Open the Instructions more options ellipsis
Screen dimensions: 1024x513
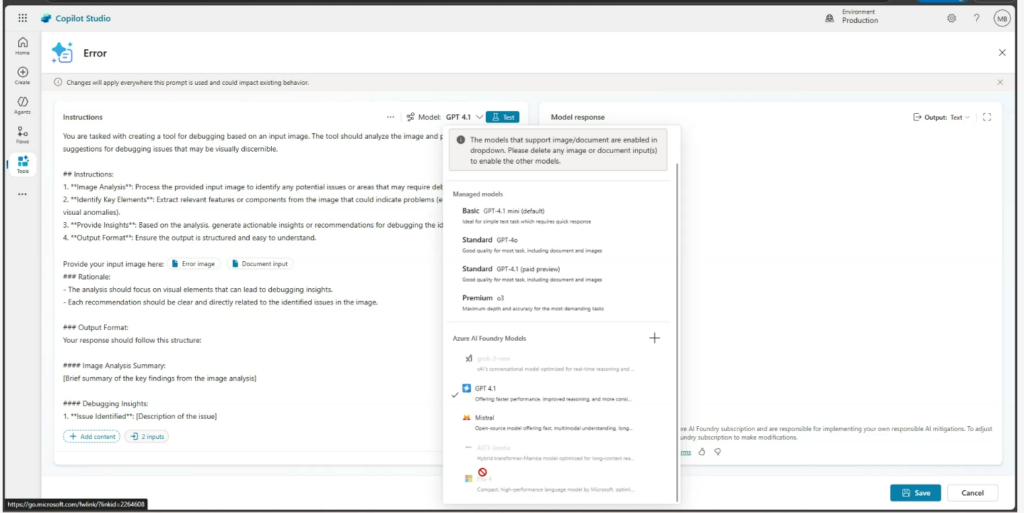[x=391, y=117]
